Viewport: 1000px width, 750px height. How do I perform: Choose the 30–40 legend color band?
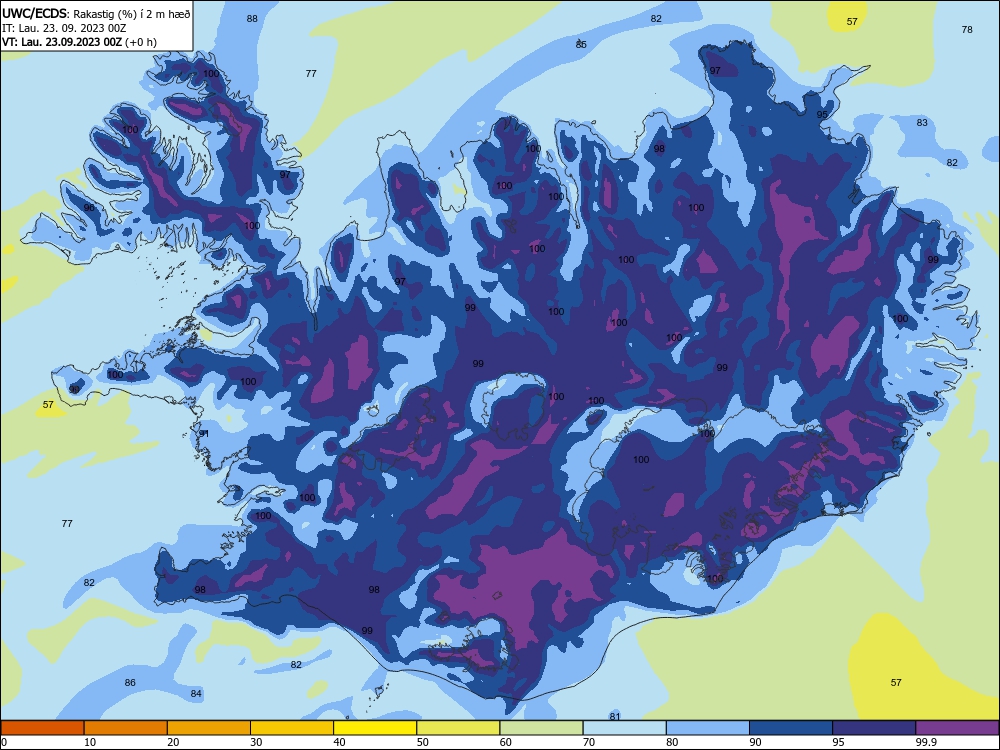coord(292,728)
